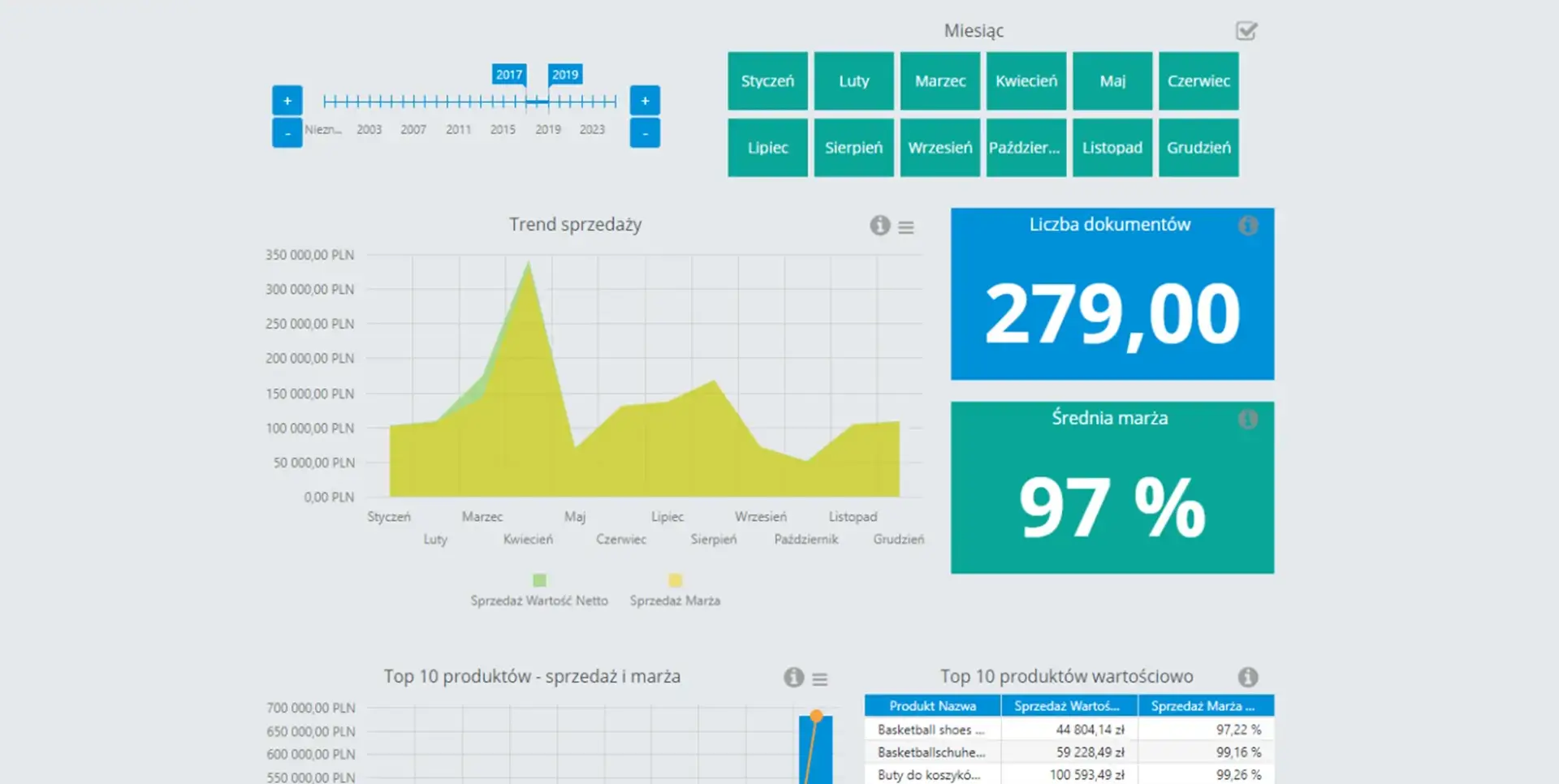The width and height of the screenshot is (1559, 784).
Task: Open hamburger menu of Trend sprzedaży chart
Action: point(906,228)
